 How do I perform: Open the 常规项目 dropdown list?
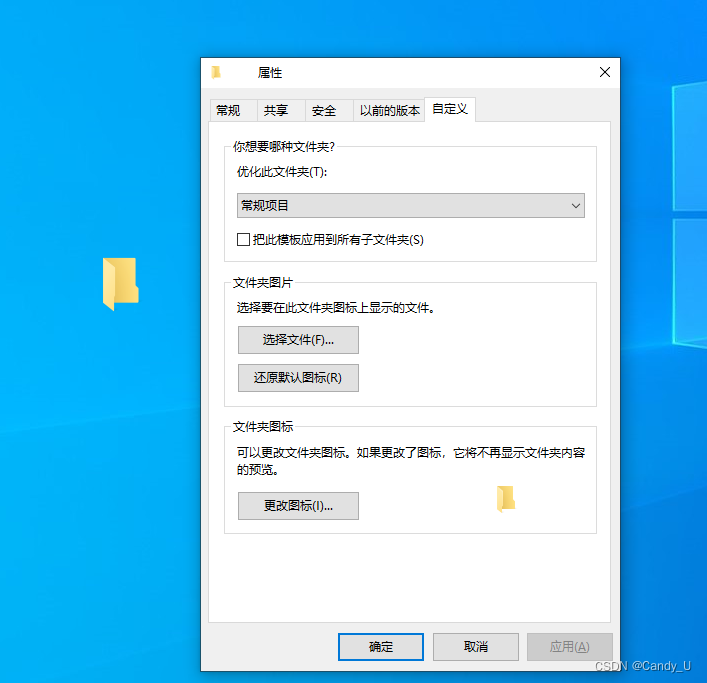(411, 206)
